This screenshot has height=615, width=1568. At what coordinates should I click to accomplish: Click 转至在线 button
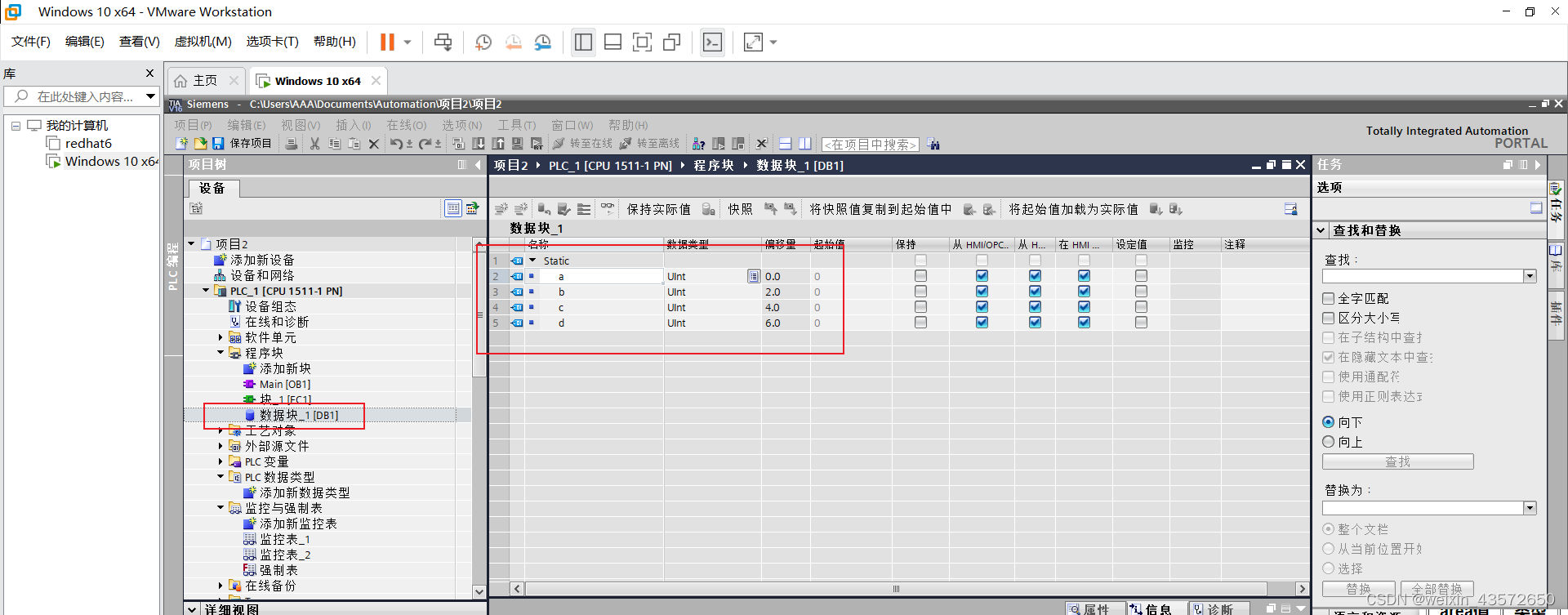[582, 144]
